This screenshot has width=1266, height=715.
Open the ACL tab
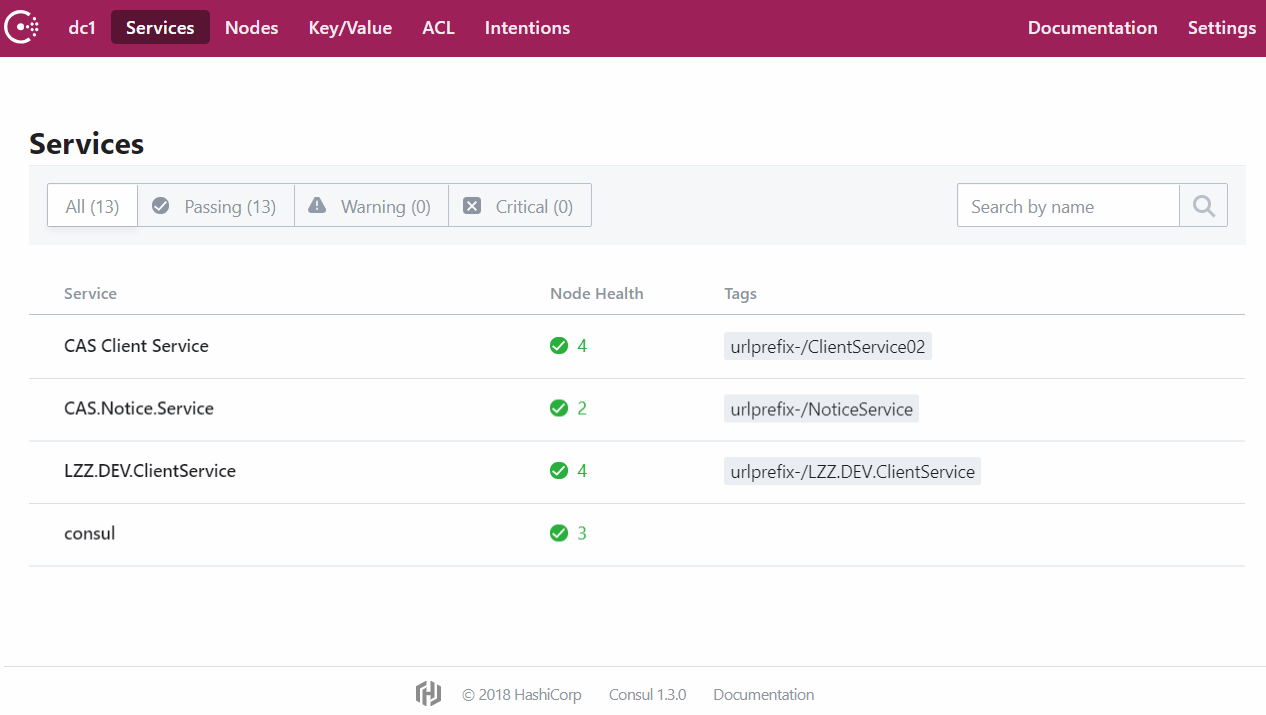438,28
